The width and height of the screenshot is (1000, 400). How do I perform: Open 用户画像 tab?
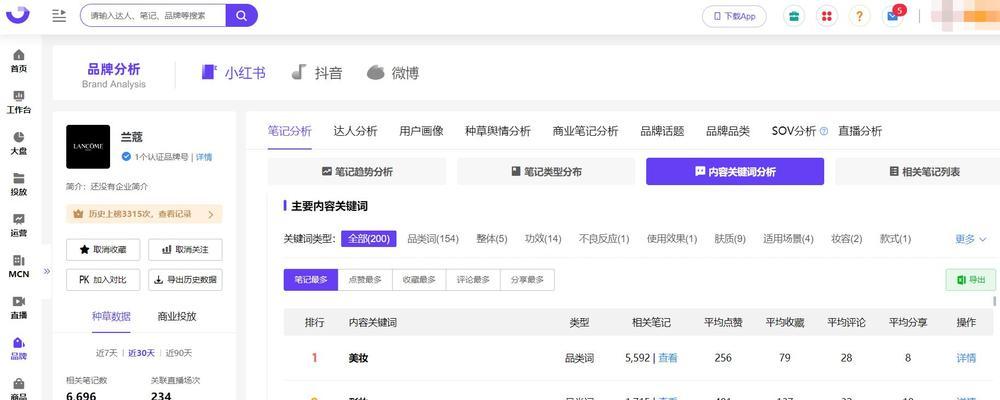[421, 131]
